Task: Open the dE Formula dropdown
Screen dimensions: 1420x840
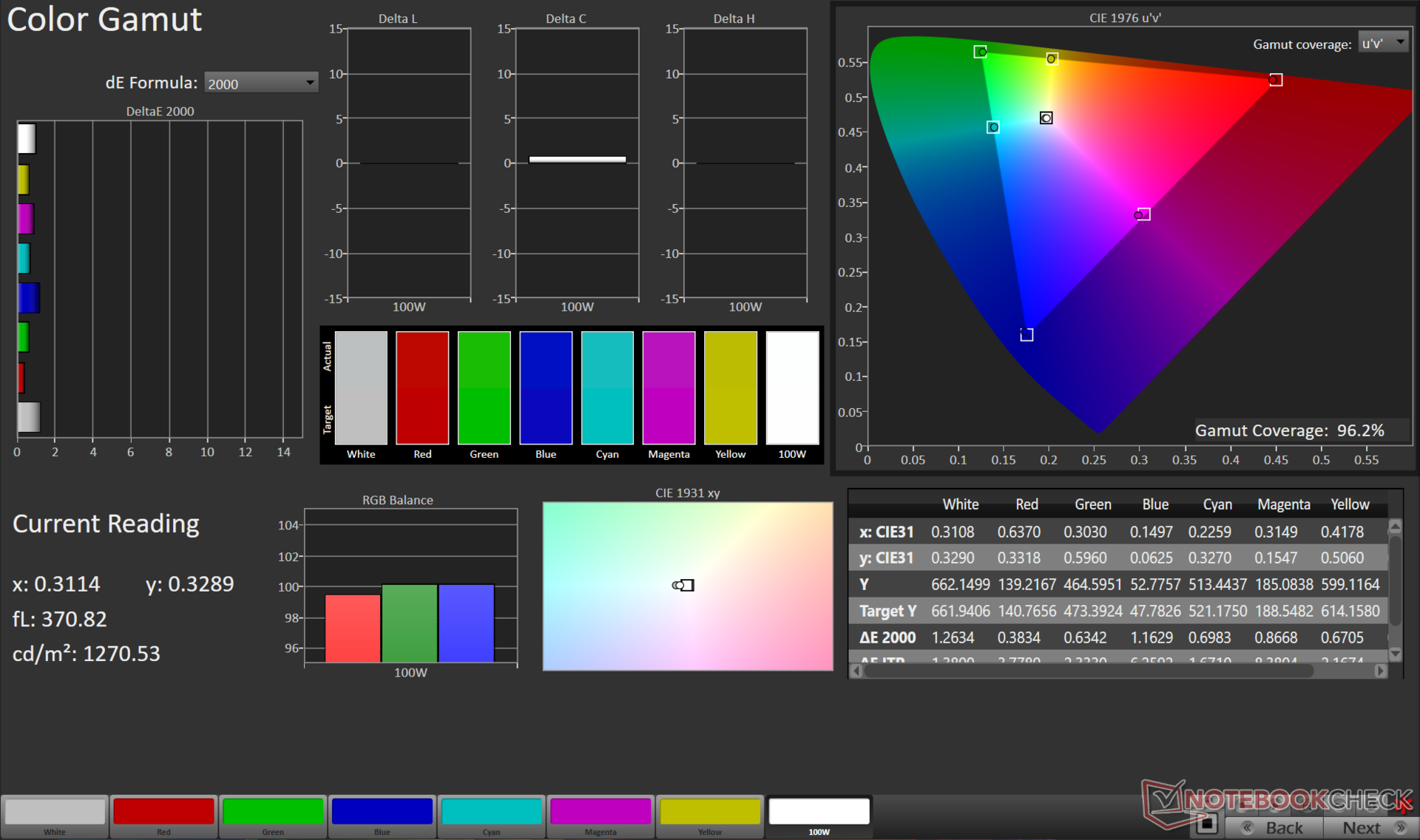Action: click(261, 84)
